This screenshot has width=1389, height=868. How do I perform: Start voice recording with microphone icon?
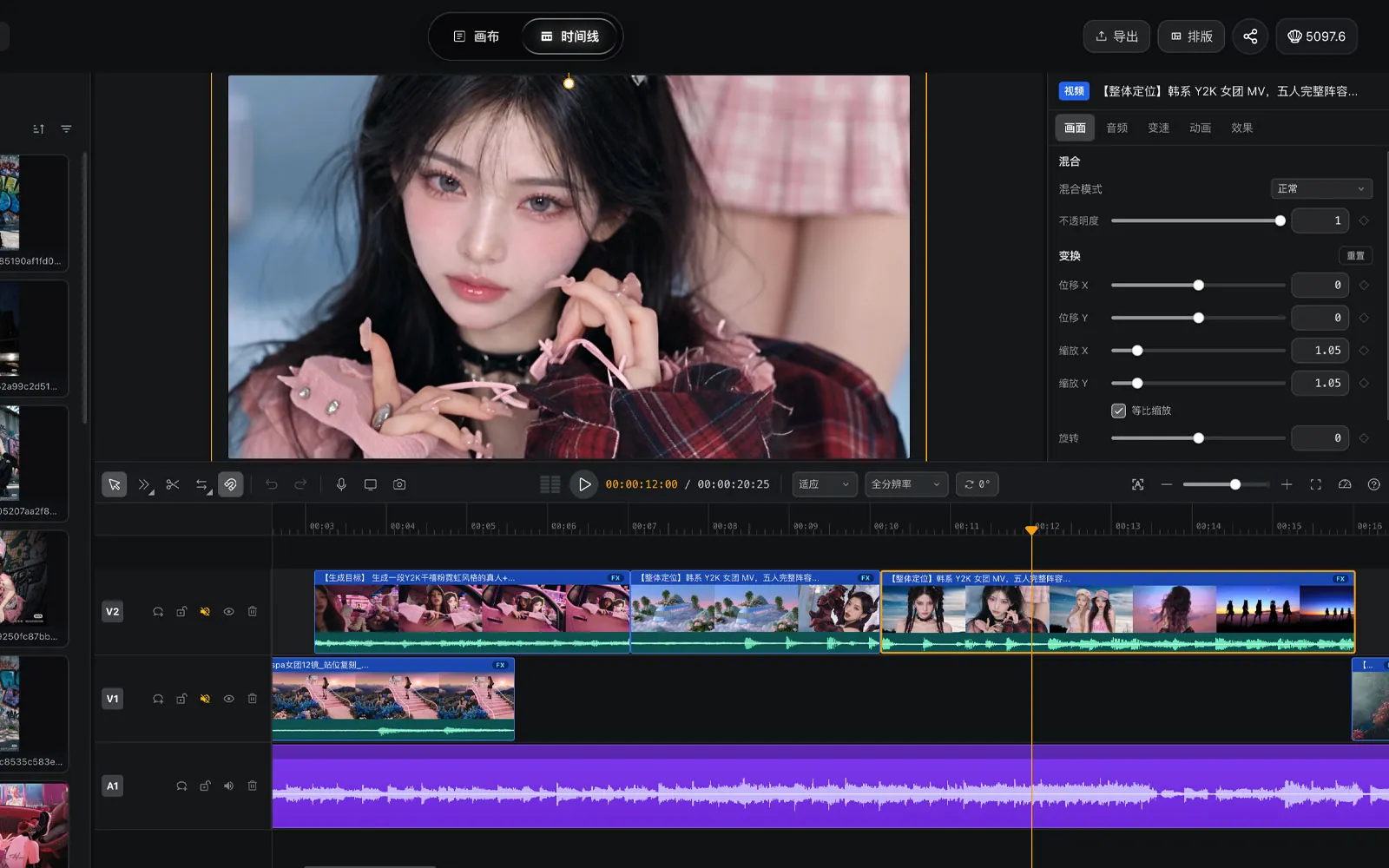pos(341,484)
